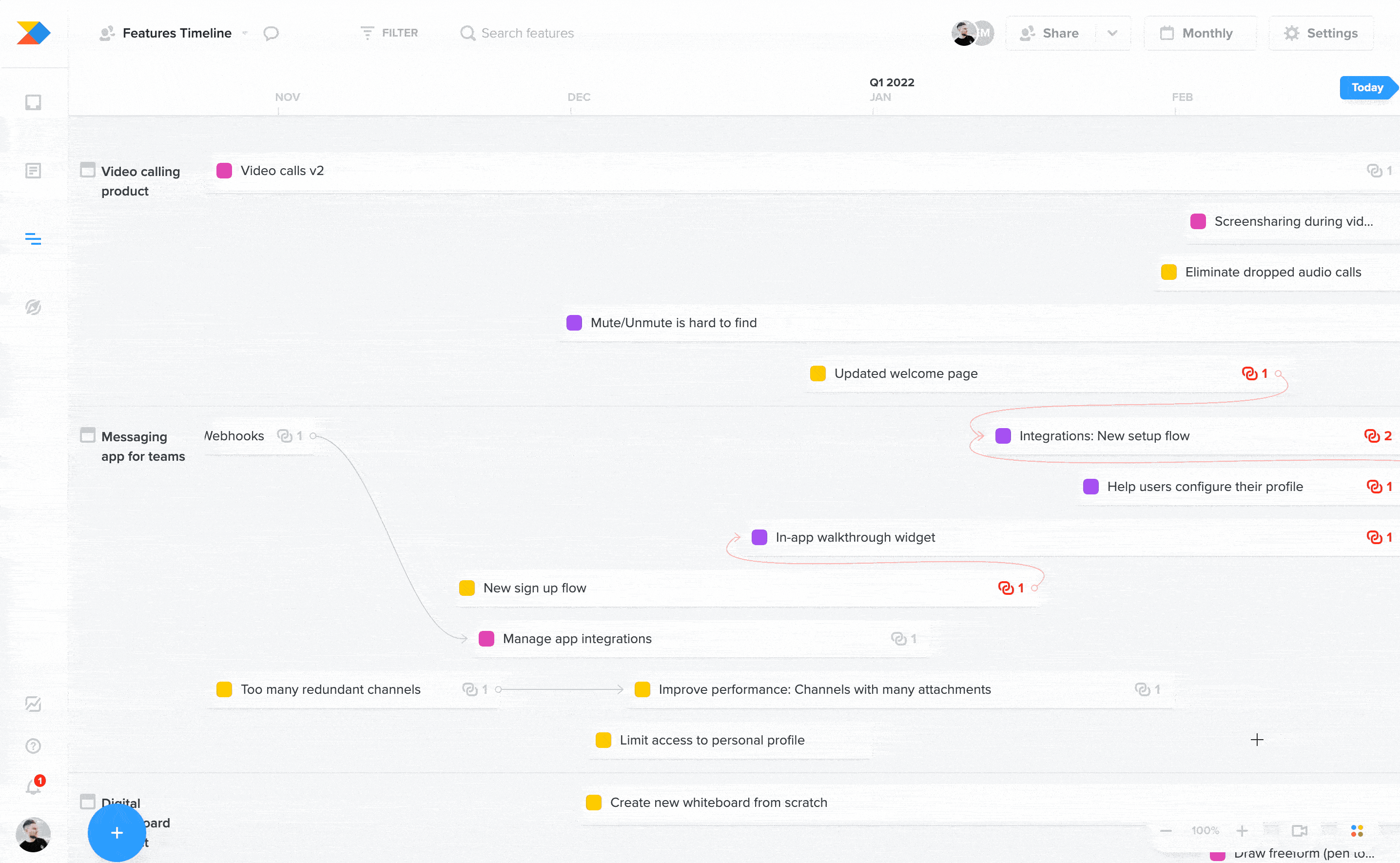Select the roadmap timeline icon in sidebar

pos(33,238)
